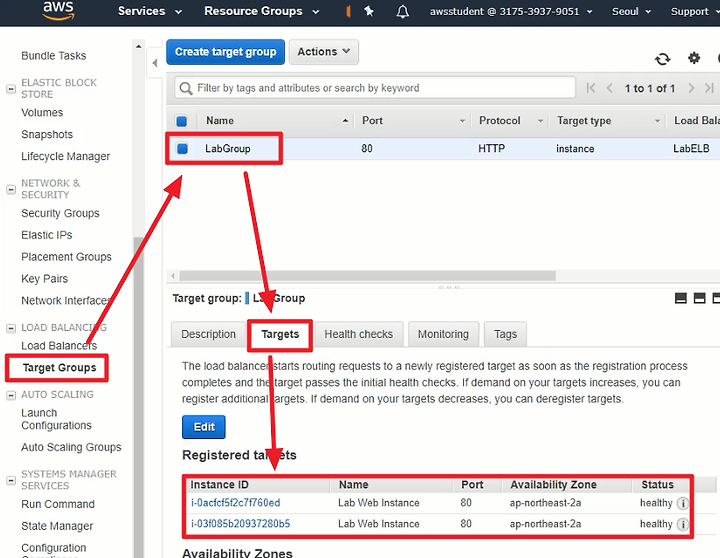This screenshot has height=558, width=720.
Task: Open the Support dropdown
Action: click(x=695, y=11)
